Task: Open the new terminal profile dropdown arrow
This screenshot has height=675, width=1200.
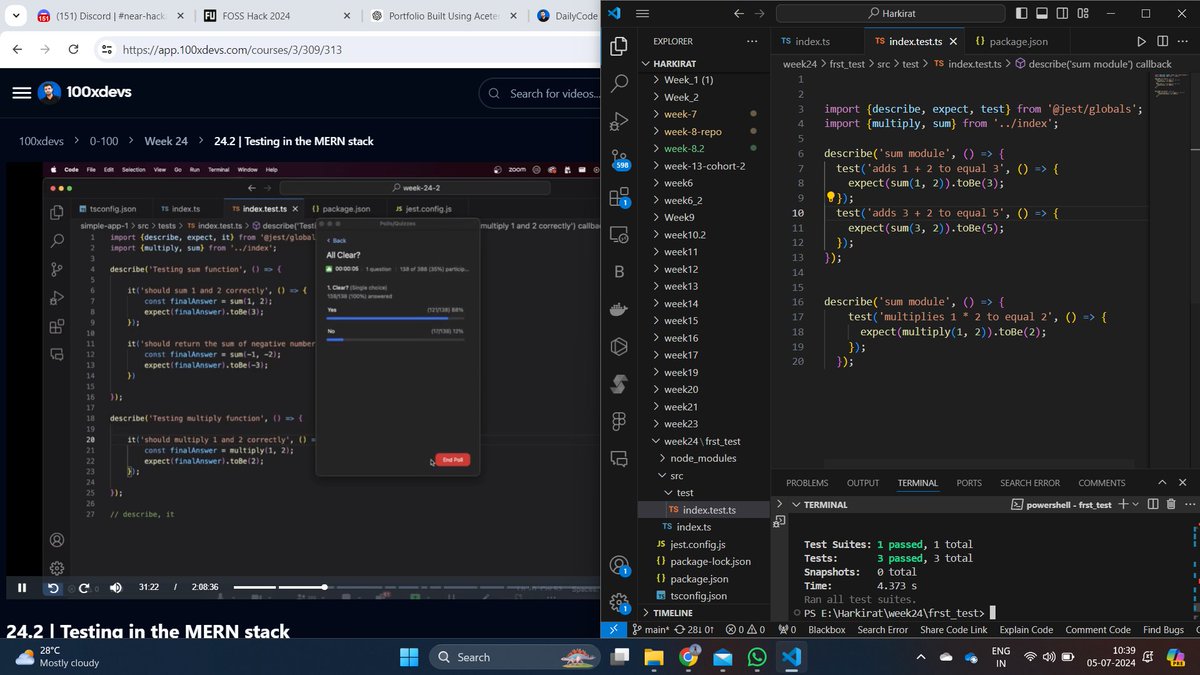Action: 1137,505
